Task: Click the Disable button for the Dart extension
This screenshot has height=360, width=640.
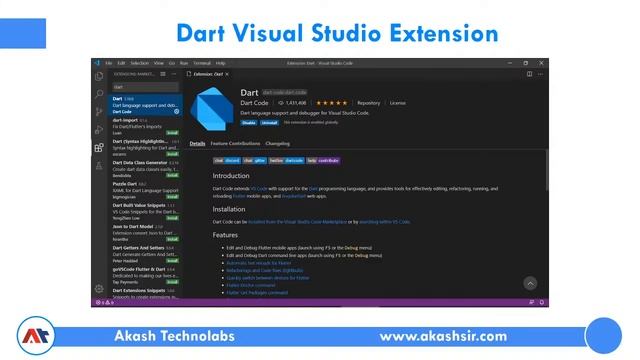Action: coord(249,122)
